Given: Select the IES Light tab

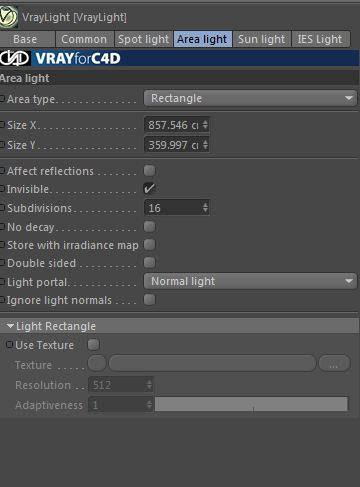Looking at the screenshot, I should click(x=320, y=39).
